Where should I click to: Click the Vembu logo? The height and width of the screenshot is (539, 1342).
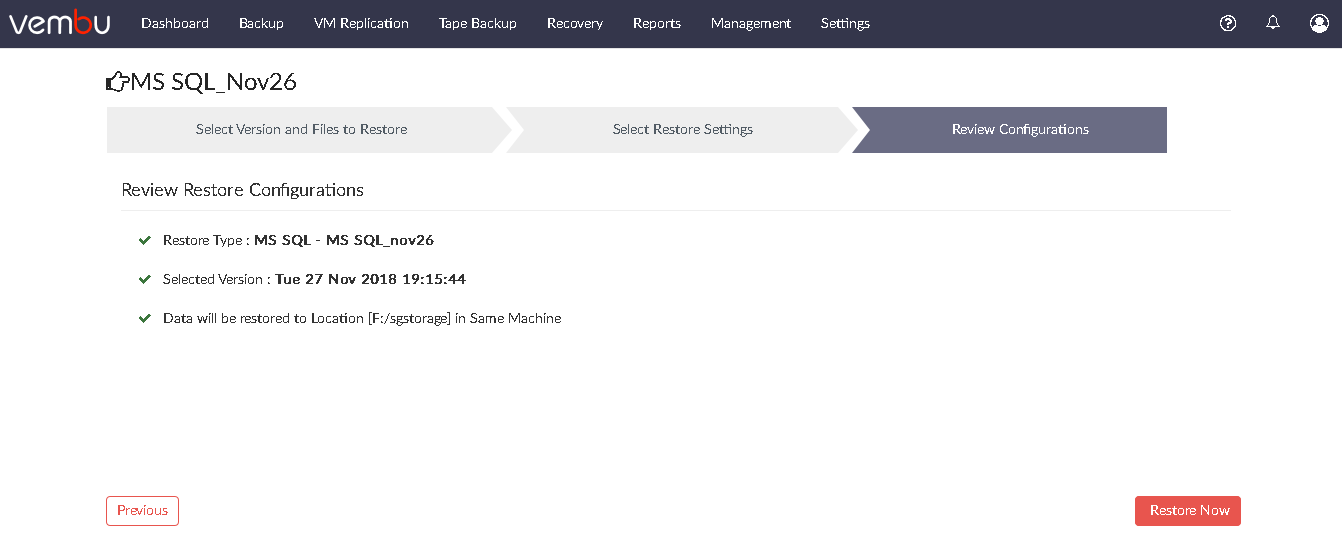click(x=59, y=23)
